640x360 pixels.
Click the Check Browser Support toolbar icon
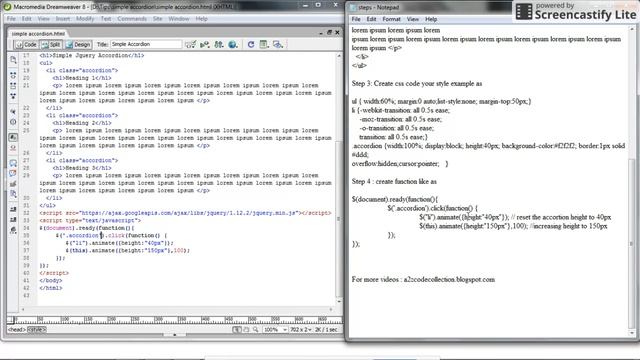click(190, 44)
